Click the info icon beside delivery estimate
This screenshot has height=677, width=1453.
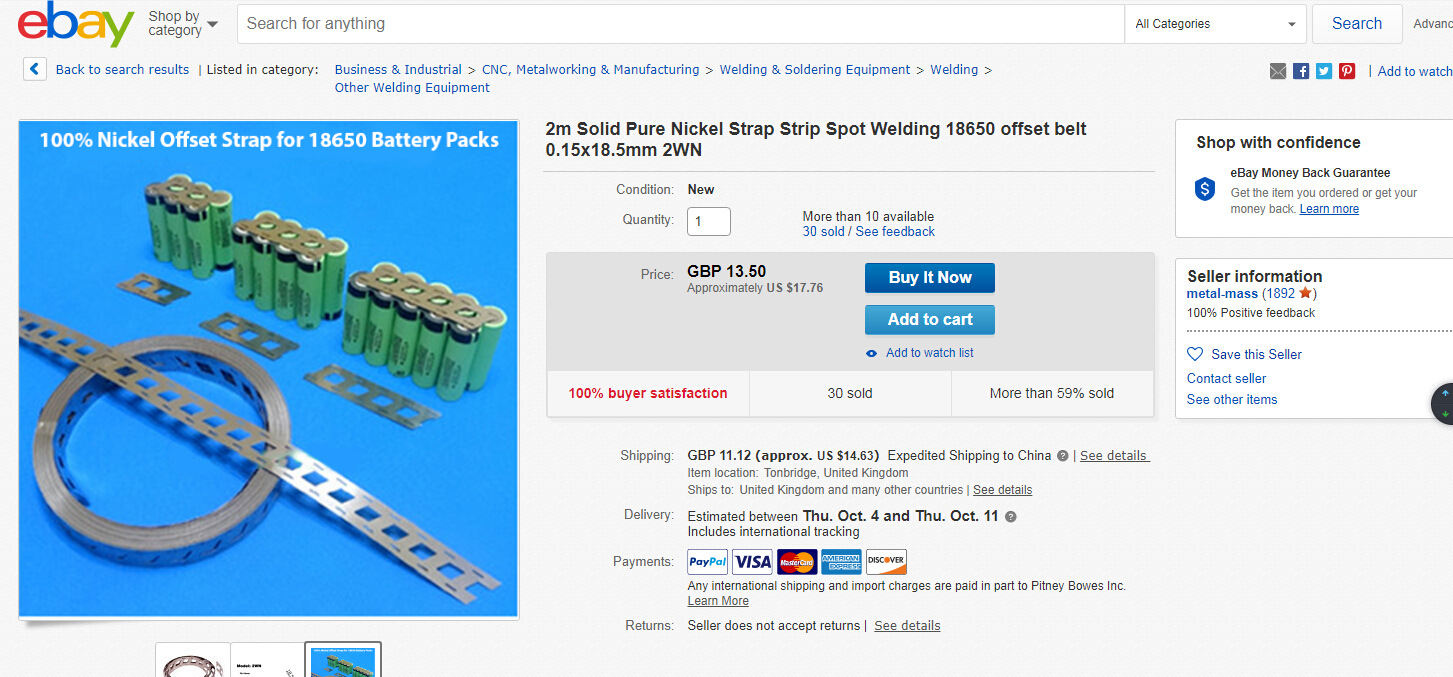(1010, 517)
